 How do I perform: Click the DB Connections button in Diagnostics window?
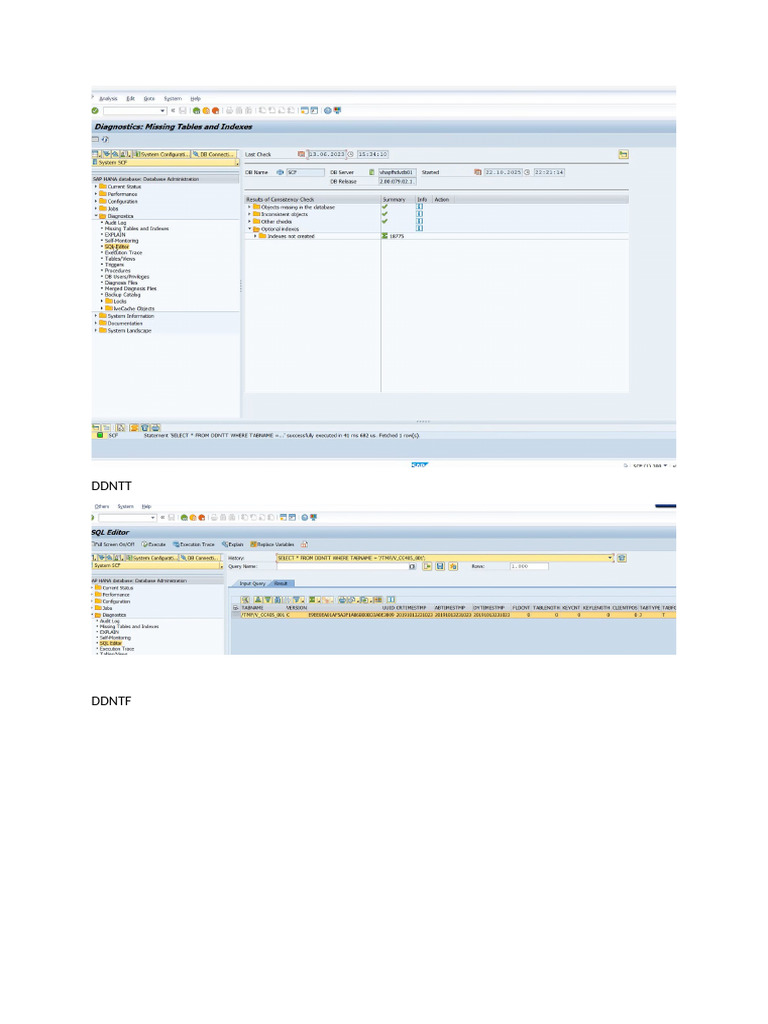(x=215, y=154)
